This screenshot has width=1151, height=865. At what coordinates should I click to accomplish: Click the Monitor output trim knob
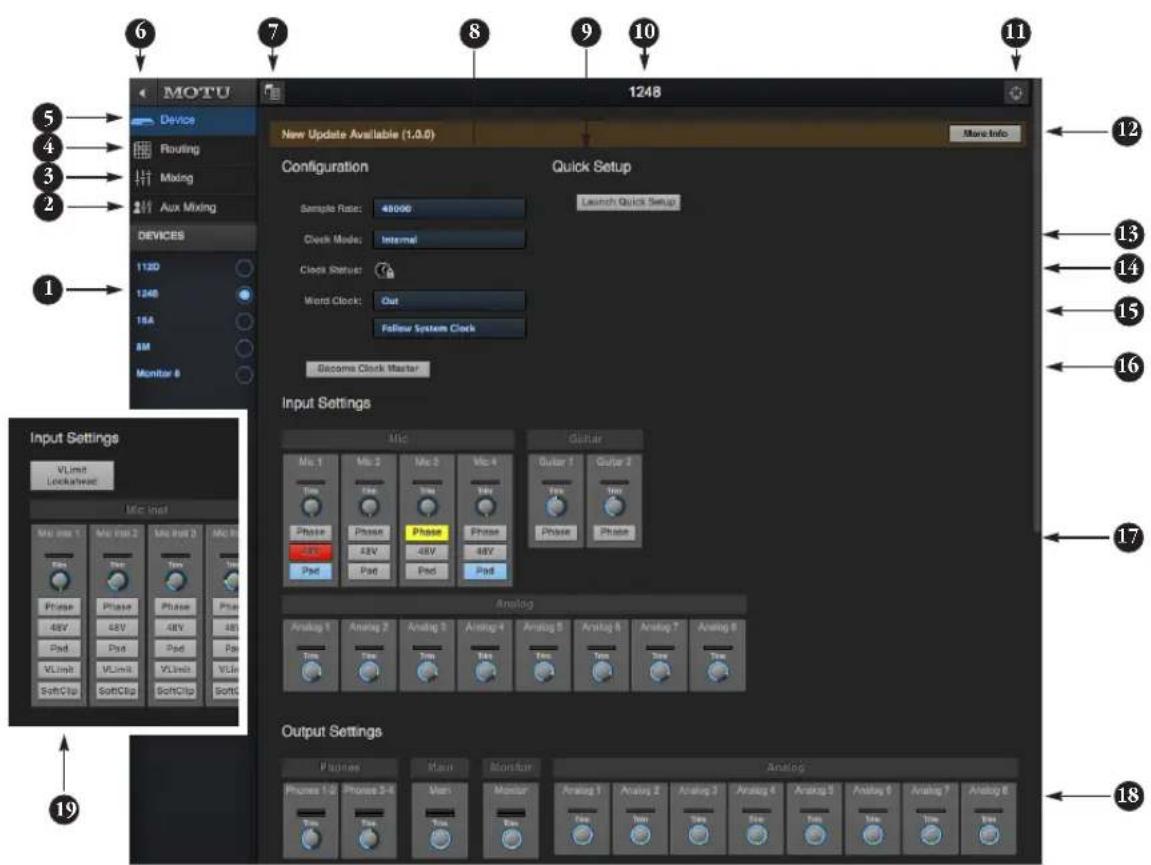[512, 838]
